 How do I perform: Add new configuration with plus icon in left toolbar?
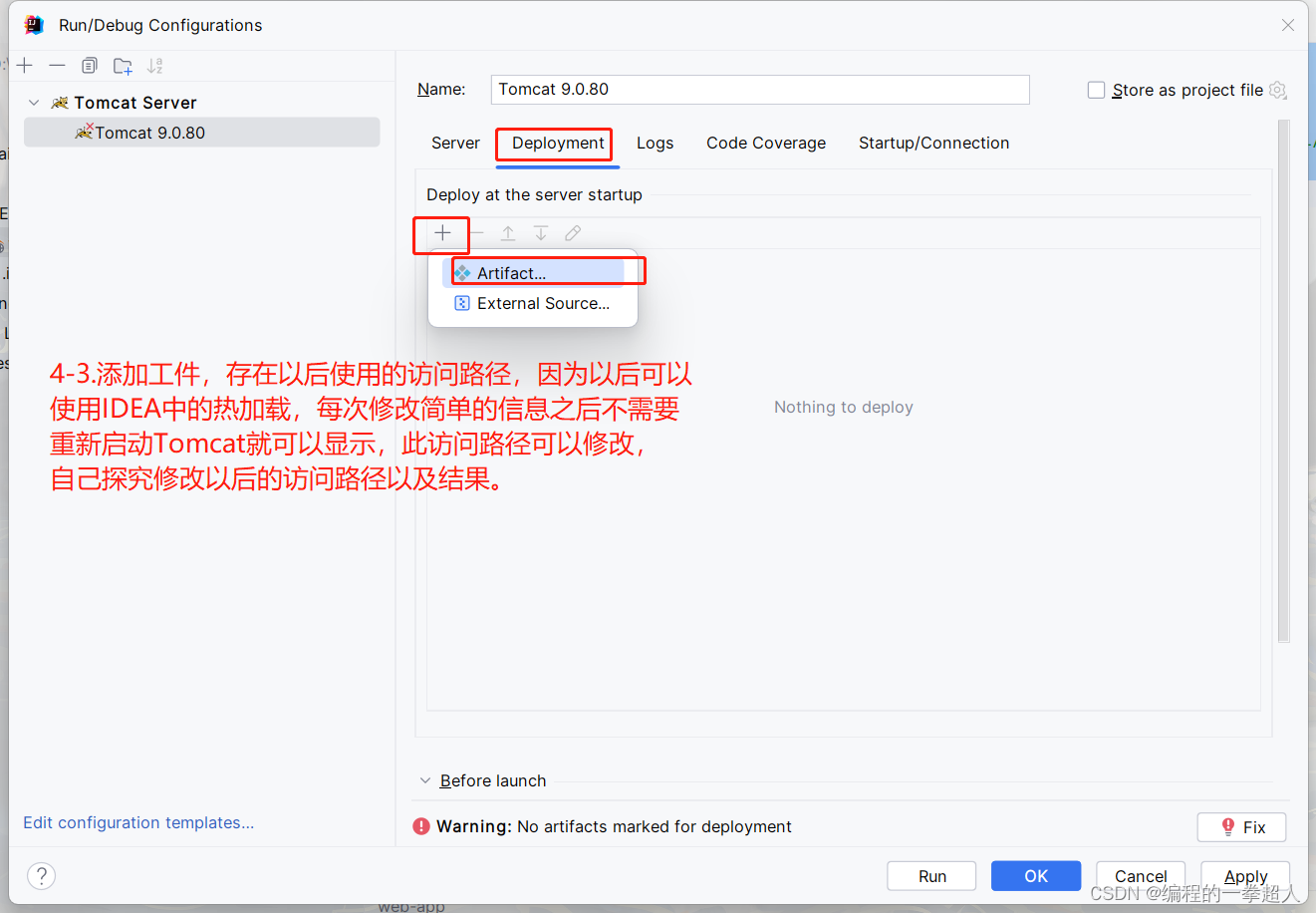pos(25,66)
